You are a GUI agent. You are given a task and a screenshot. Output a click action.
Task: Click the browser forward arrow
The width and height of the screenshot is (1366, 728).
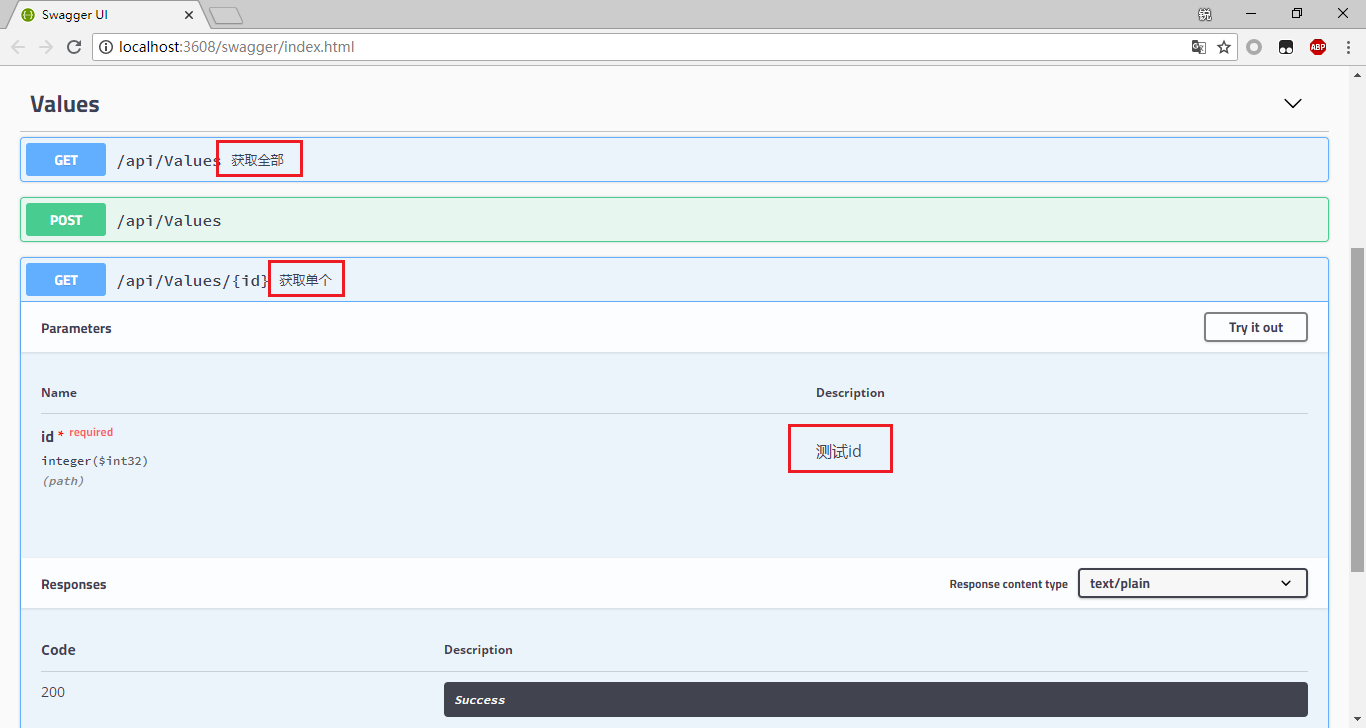(x=46, y=47)
